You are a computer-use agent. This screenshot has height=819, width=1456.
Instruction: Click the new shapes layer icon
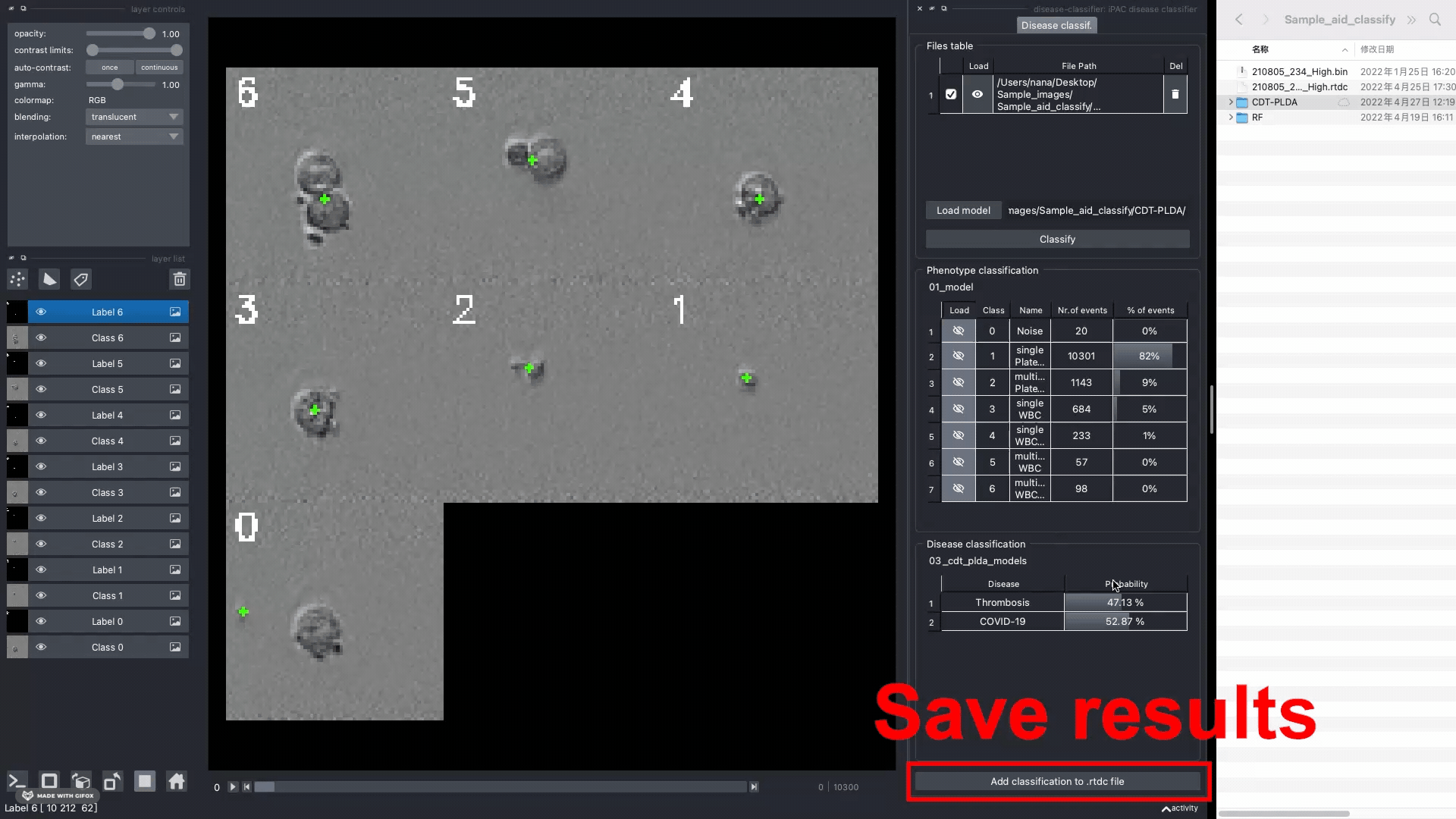tap(49, 279)
